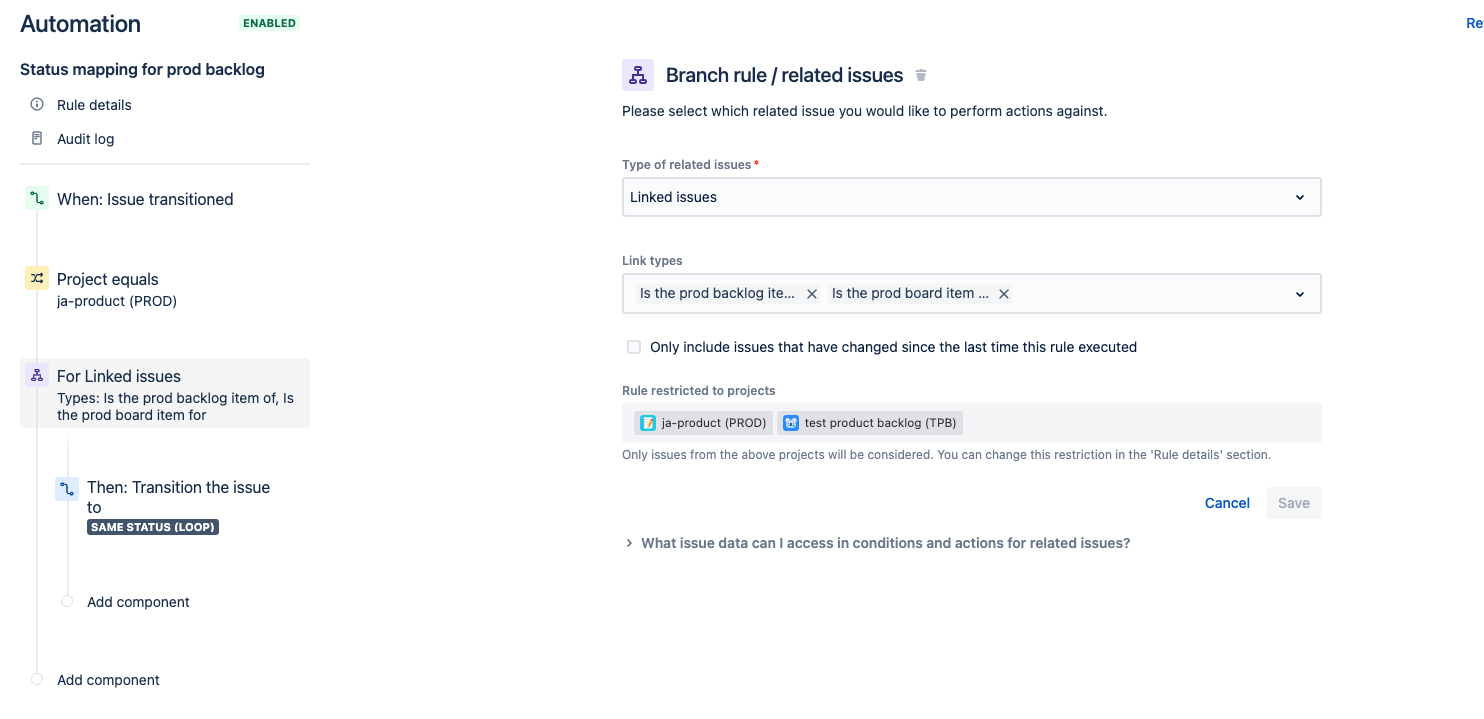This screenshot has width=1484, height=719.
Task: Click the Save button
Action: (1293, 503)
